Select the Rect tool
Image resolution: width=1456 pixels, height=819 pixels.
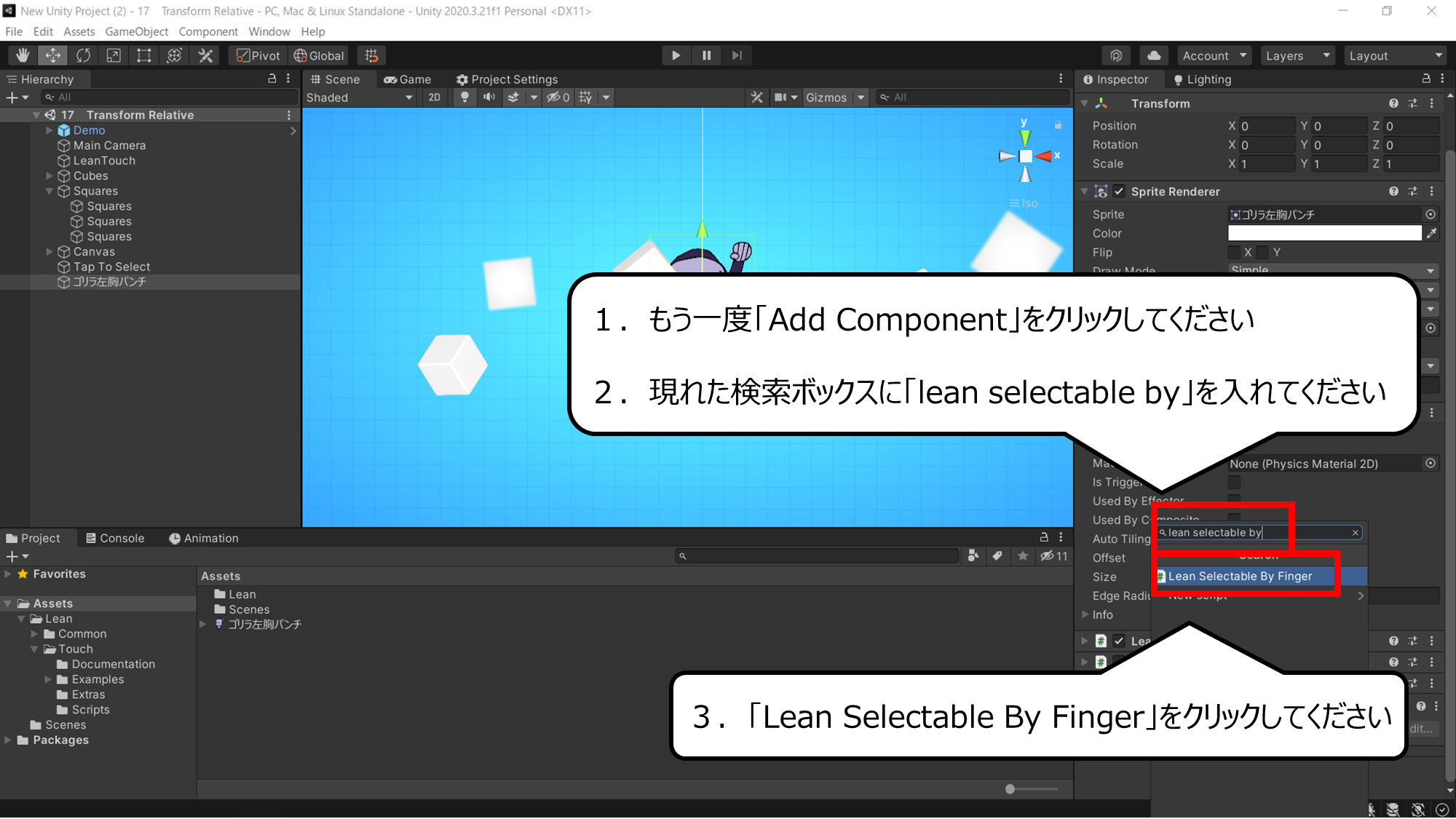(x=144, y=55)
